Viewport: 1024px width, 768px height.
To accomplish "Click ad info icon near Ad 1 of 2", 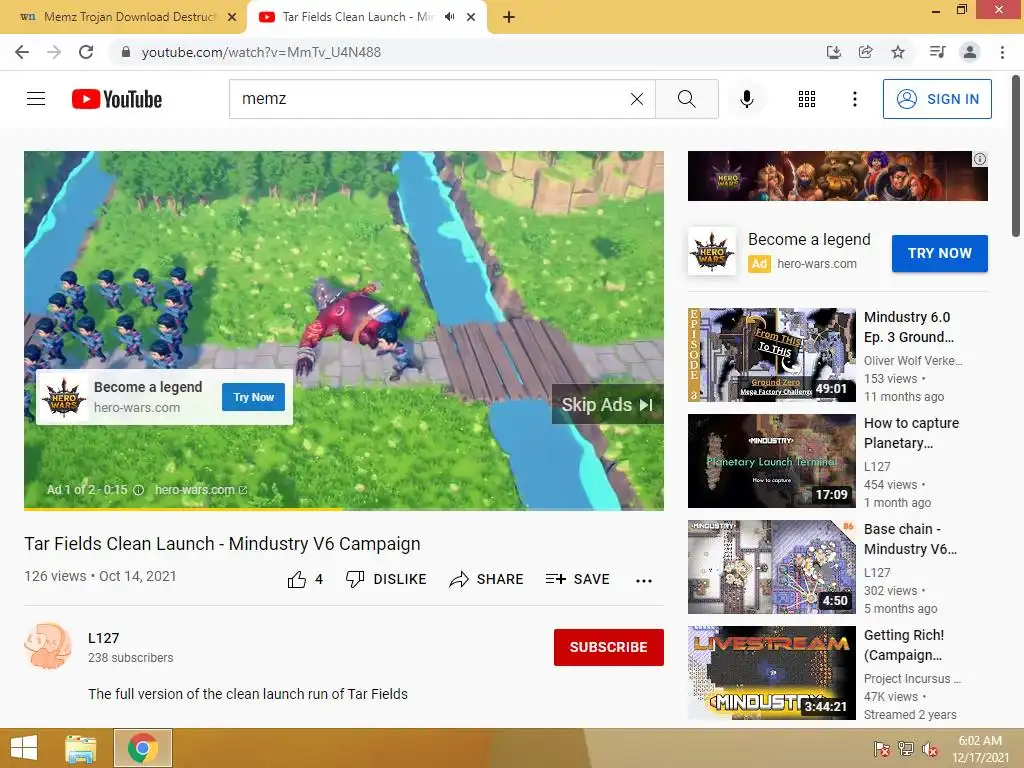I will (x=138, y=490).
